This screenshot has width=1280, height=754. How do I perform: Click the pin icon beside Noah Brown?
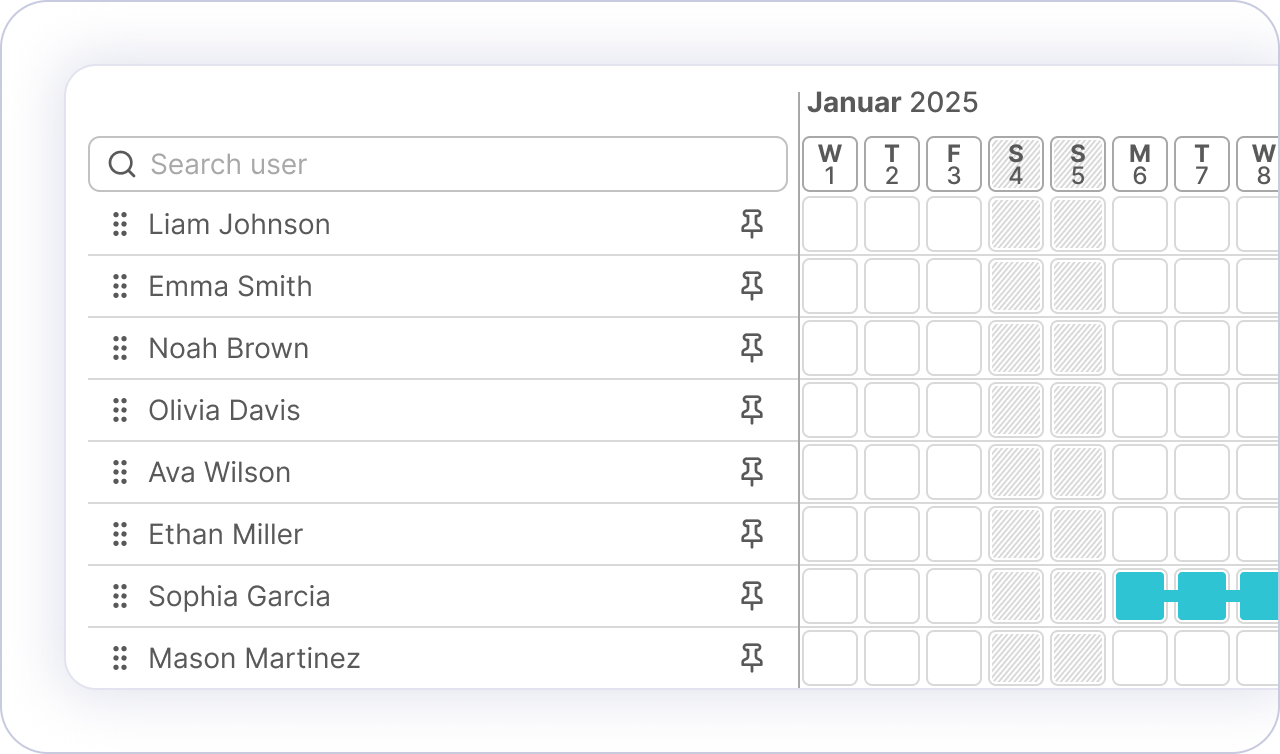(752, 349)
